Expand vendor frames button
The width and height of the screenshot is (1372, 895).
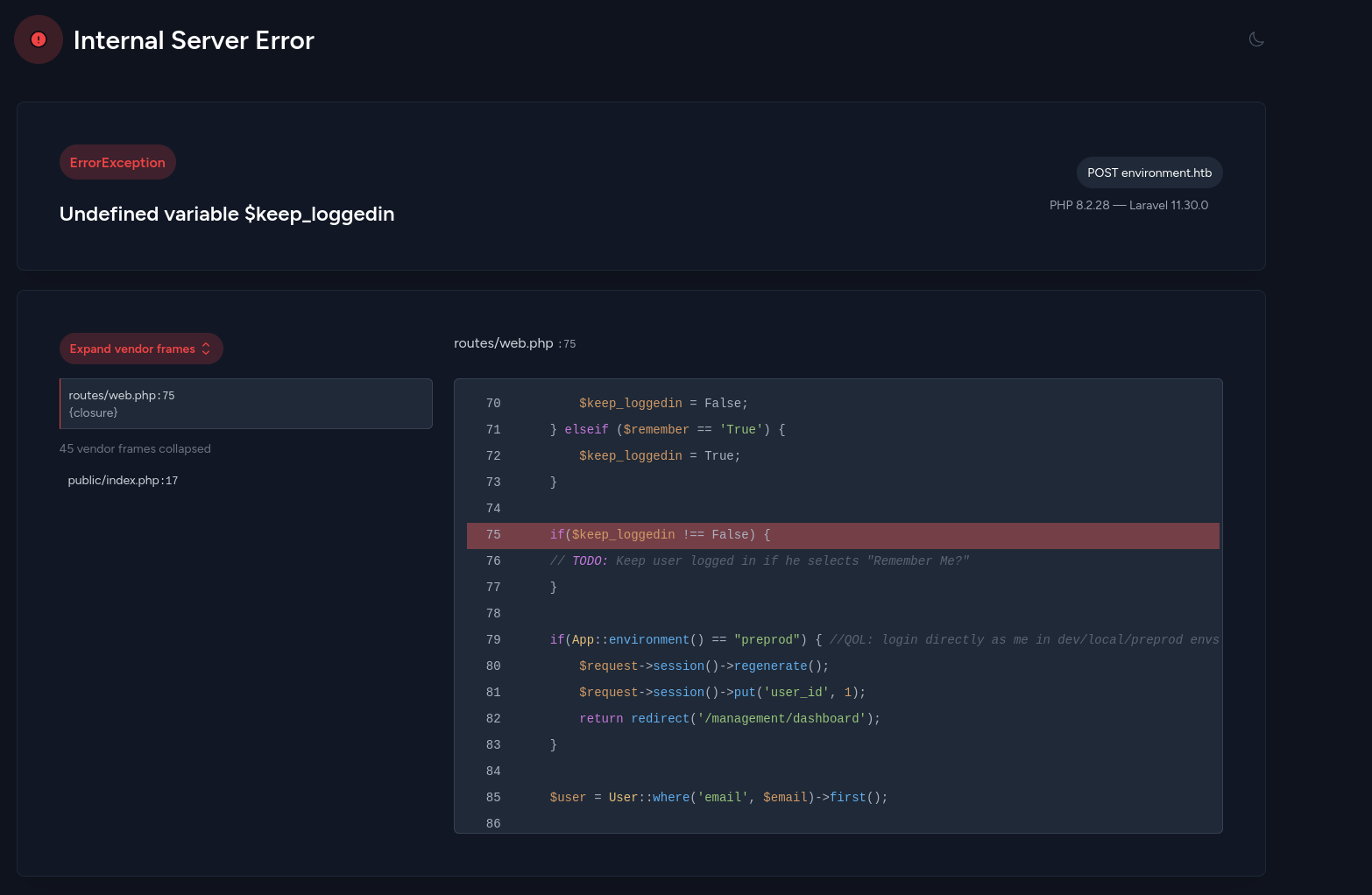[133, 349]
